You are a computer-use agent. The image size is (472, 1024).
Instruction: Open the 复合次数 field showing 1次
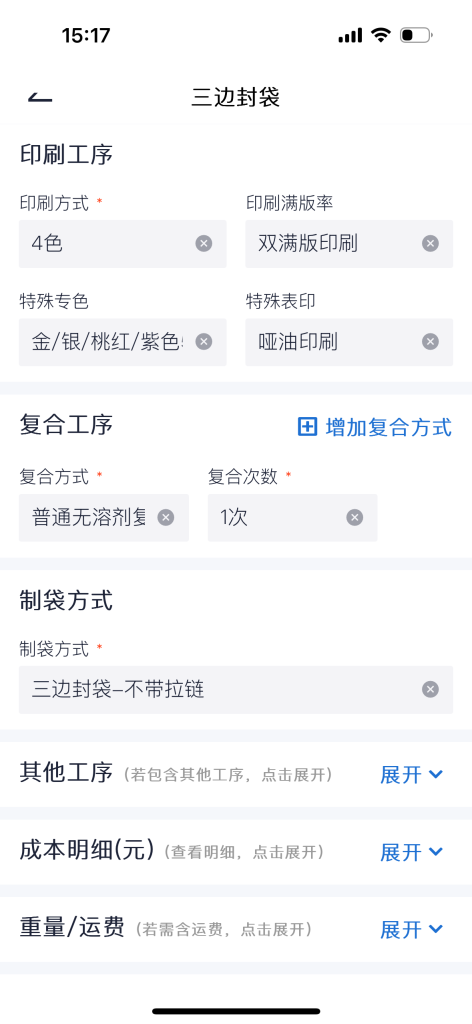(x=292, y=518)
